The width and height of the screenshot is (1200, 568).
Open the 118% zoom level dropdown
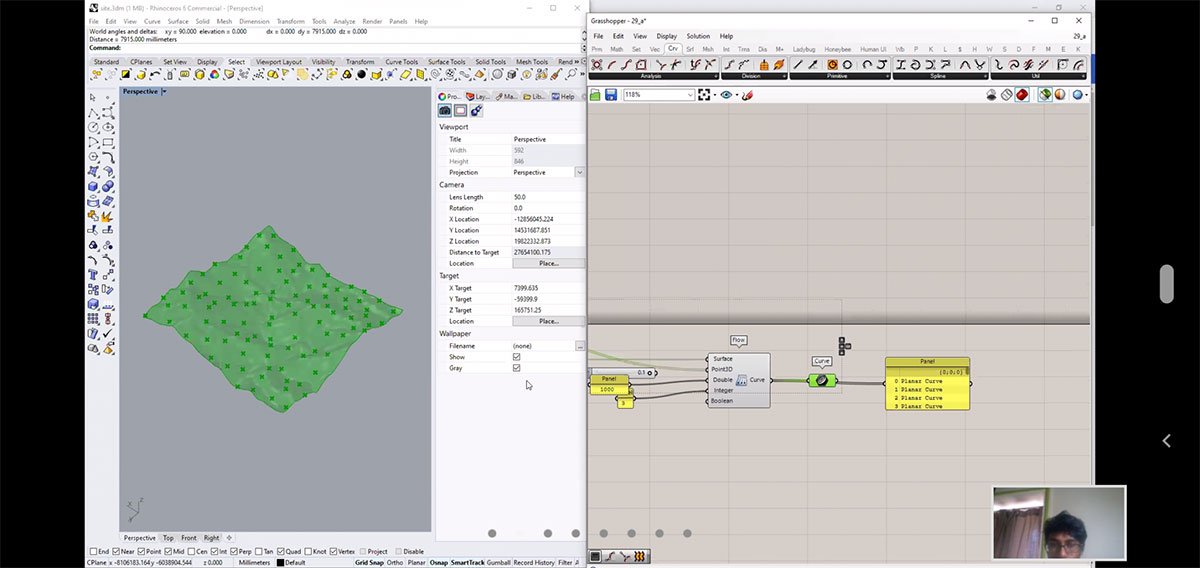[x=689, y=95]
